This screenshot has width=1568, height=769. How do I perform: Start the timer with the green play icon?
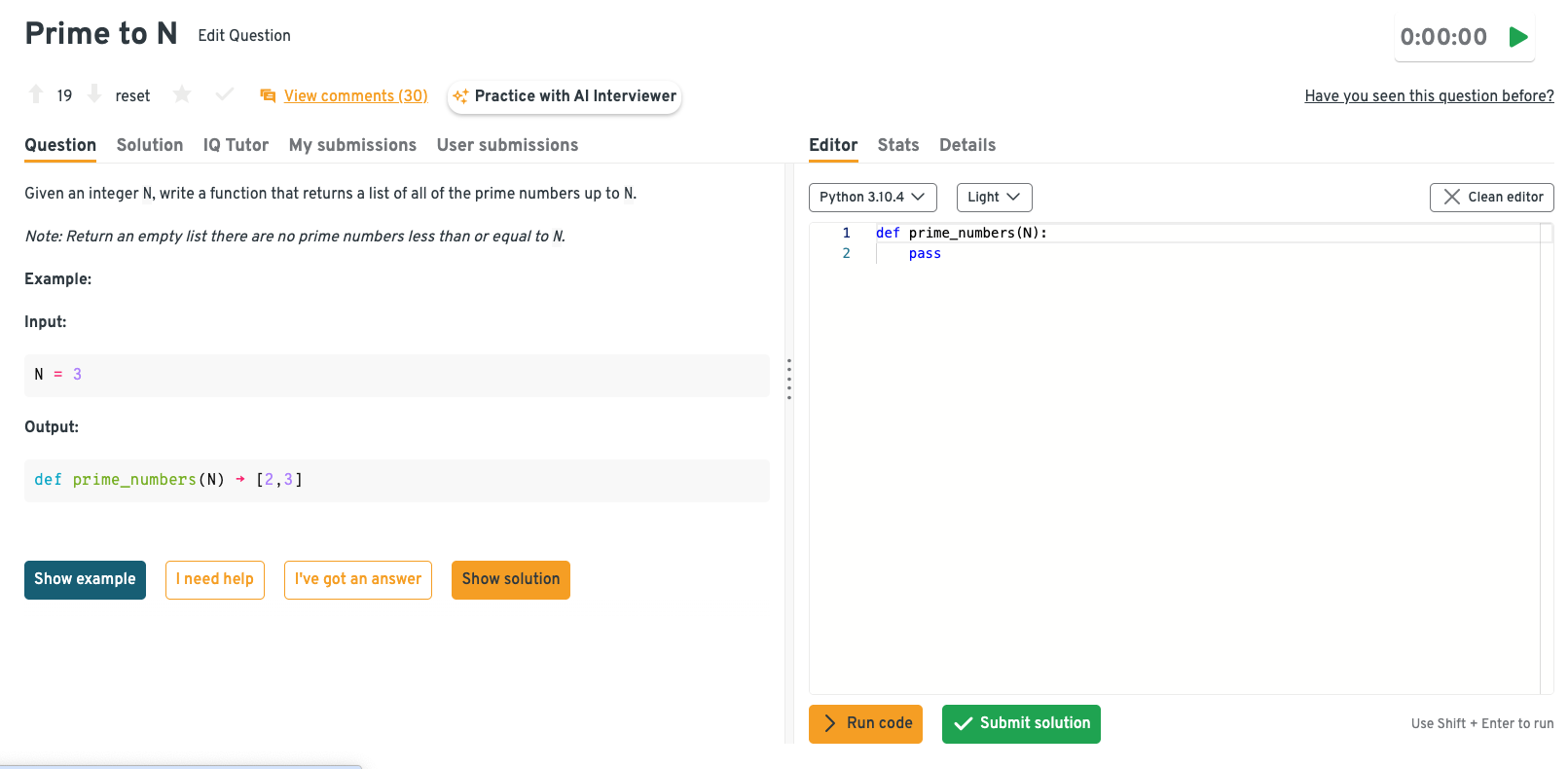click(1517, 37)
